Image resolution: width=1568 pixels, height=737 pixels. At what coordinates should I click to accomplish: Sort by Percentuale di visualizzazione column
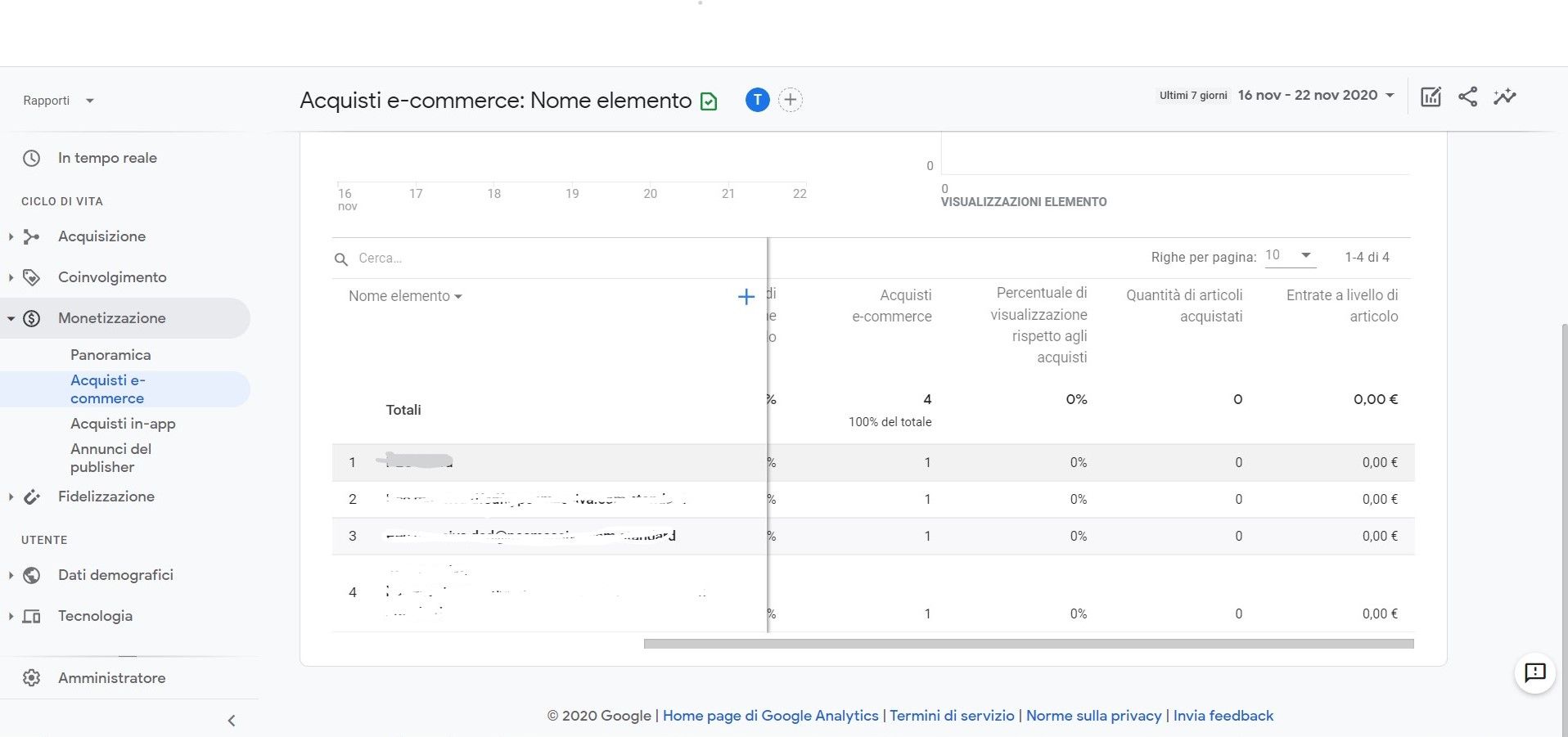click(1039, 325)
